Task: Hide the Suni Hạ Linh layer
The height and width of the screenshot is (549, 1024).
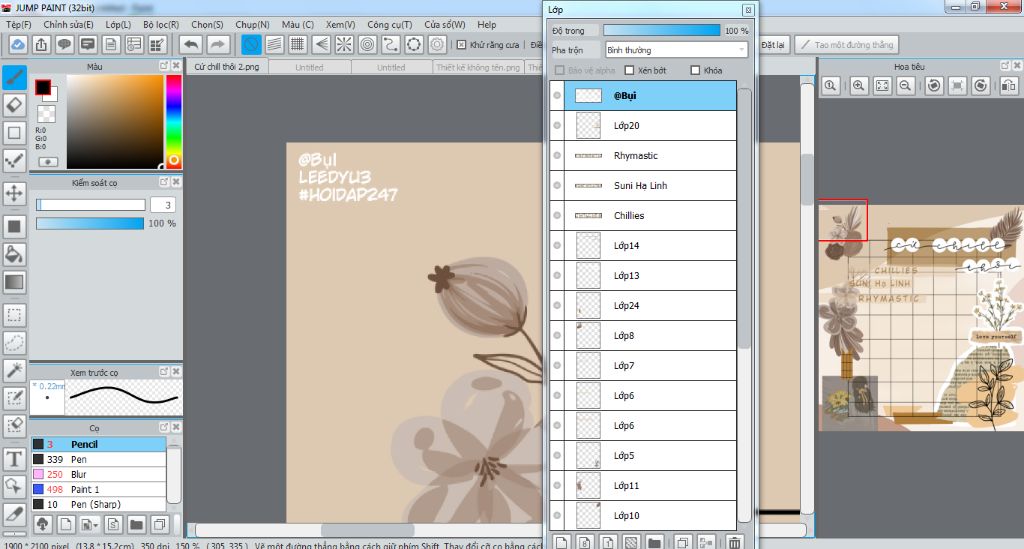Action: [557, 185]
